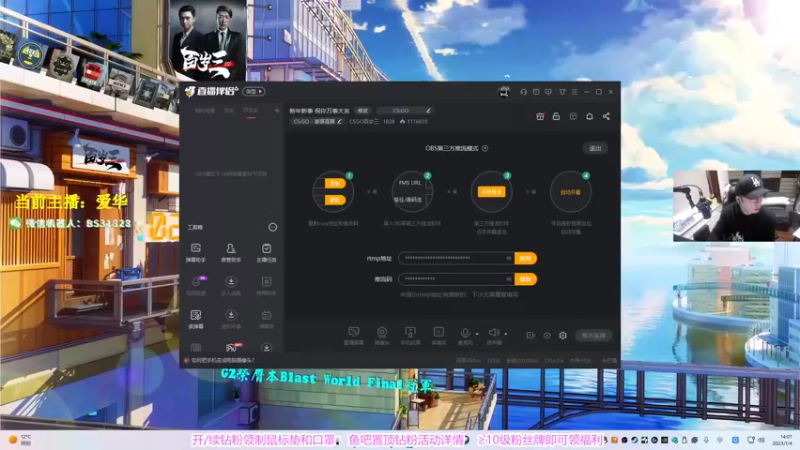Reveal the stream code with eye icon
This screenshot has width=800, height=450.
click(509, 279)
